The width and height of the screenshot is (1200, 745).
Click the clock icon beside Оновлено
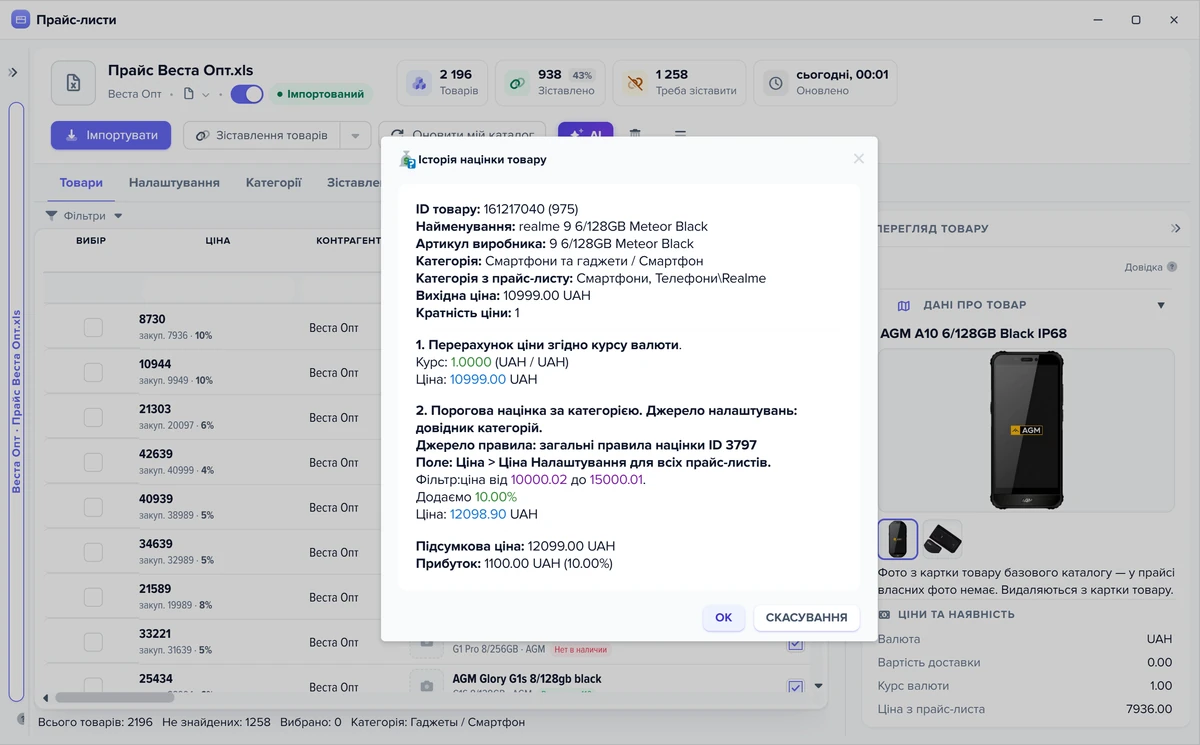pos(775,83)
